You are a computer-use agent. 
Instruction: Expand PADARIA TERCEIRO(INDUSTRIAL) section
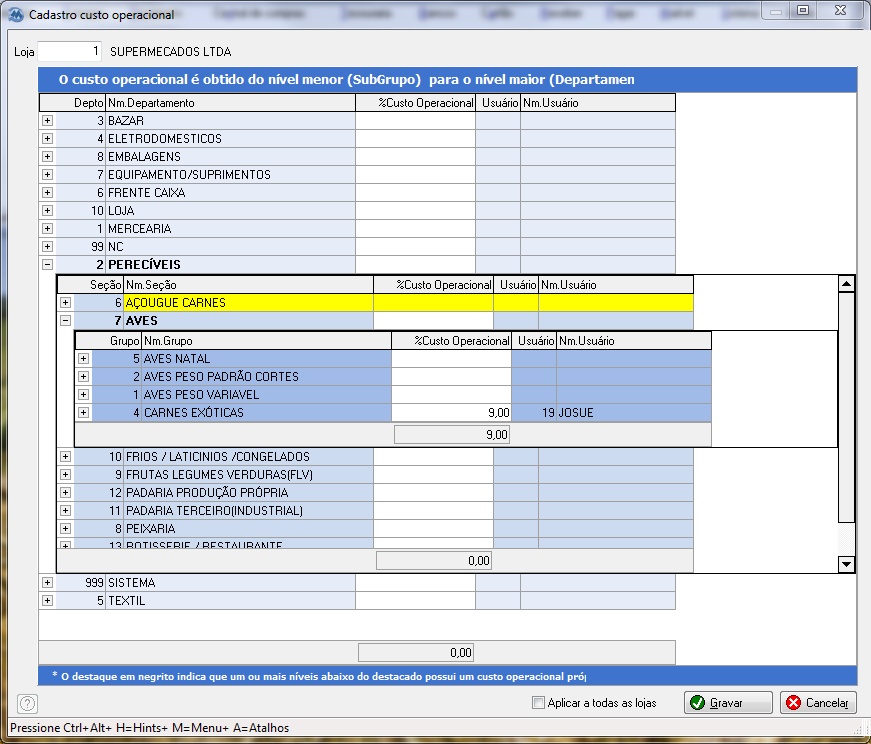tap(66, 510)
